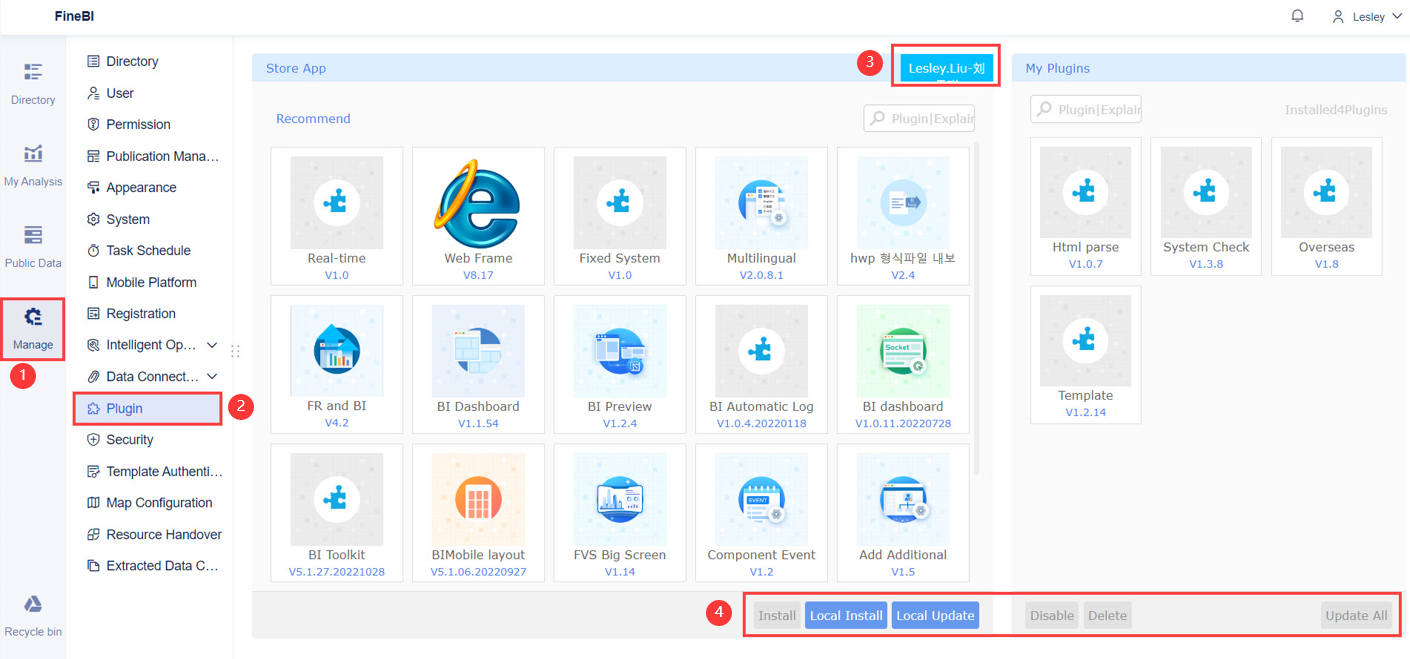This screenshot has width=1410, height=659.
Task: Click the Update All button
Action: pos(1356,615)
